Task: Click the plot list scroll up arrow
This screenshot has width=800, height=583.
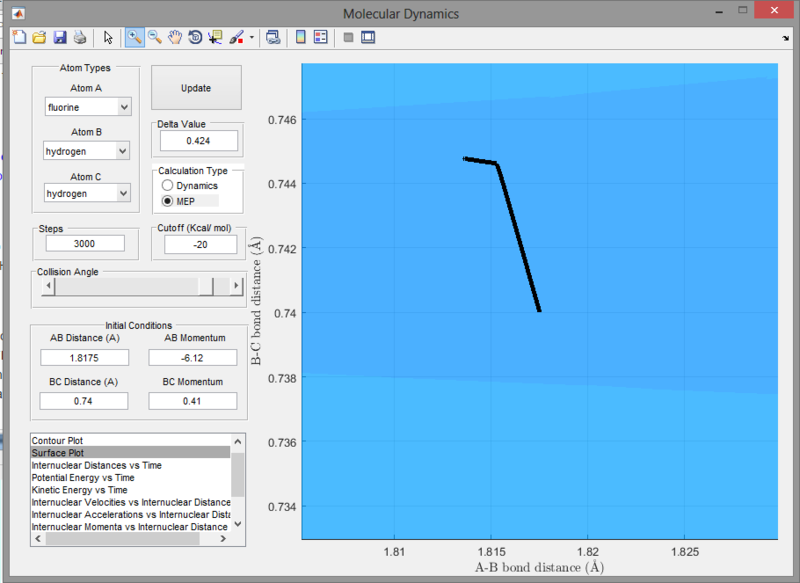Action: tap(238, 441)
